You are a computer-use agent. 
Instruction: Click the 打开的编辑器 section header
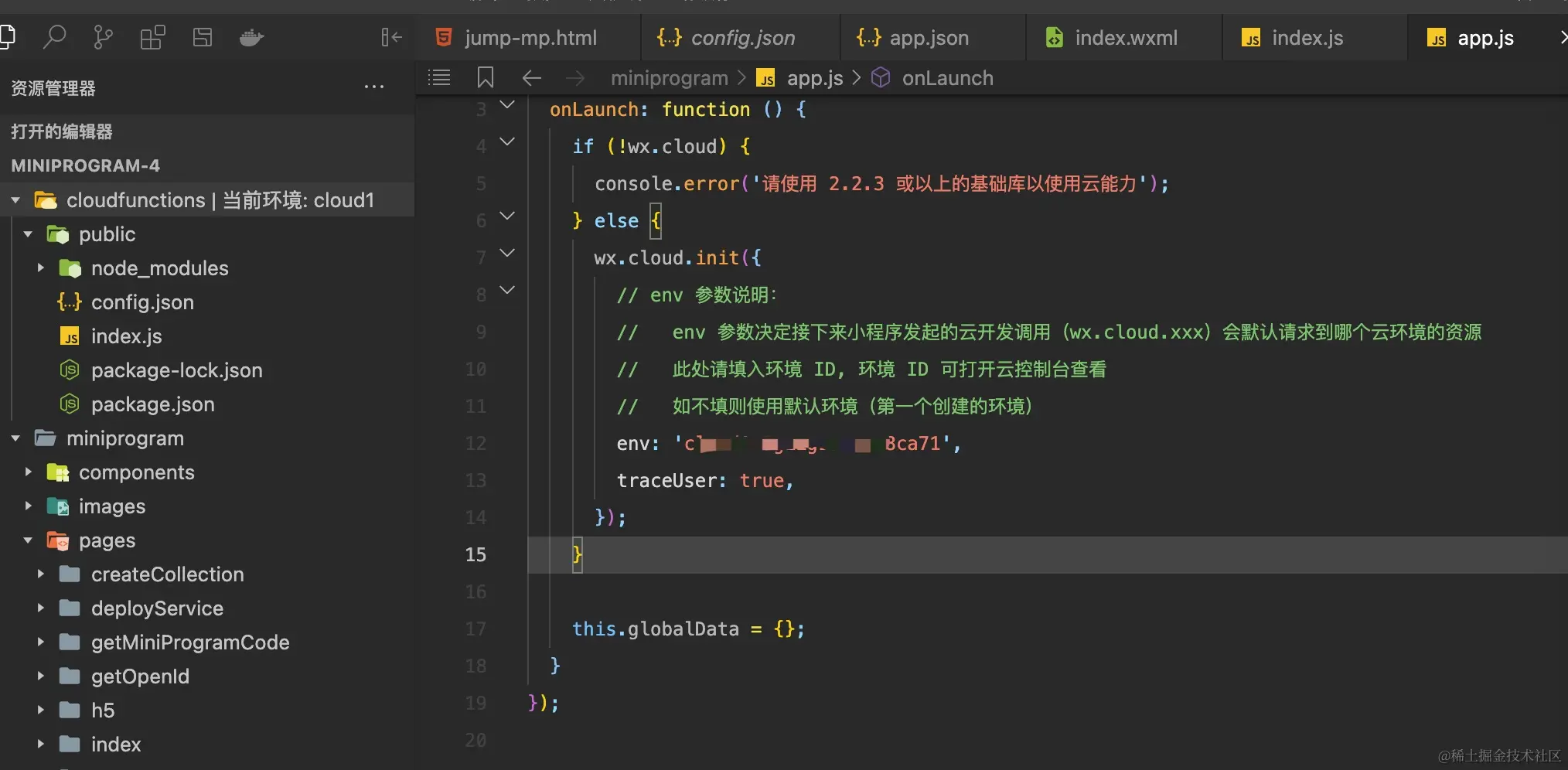(207, 131)
